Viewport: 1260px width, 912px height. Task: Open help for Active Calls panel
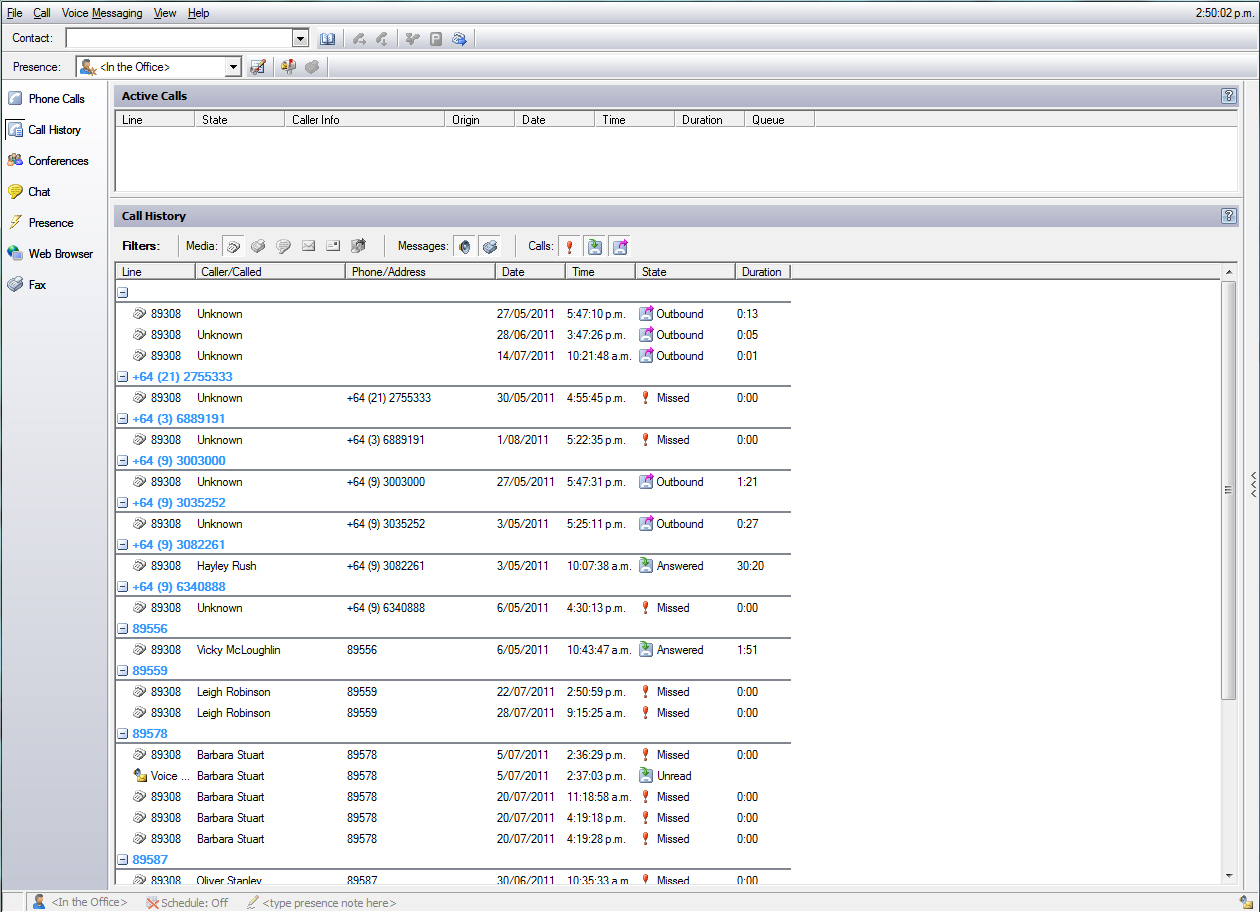tap(1229, 96)
